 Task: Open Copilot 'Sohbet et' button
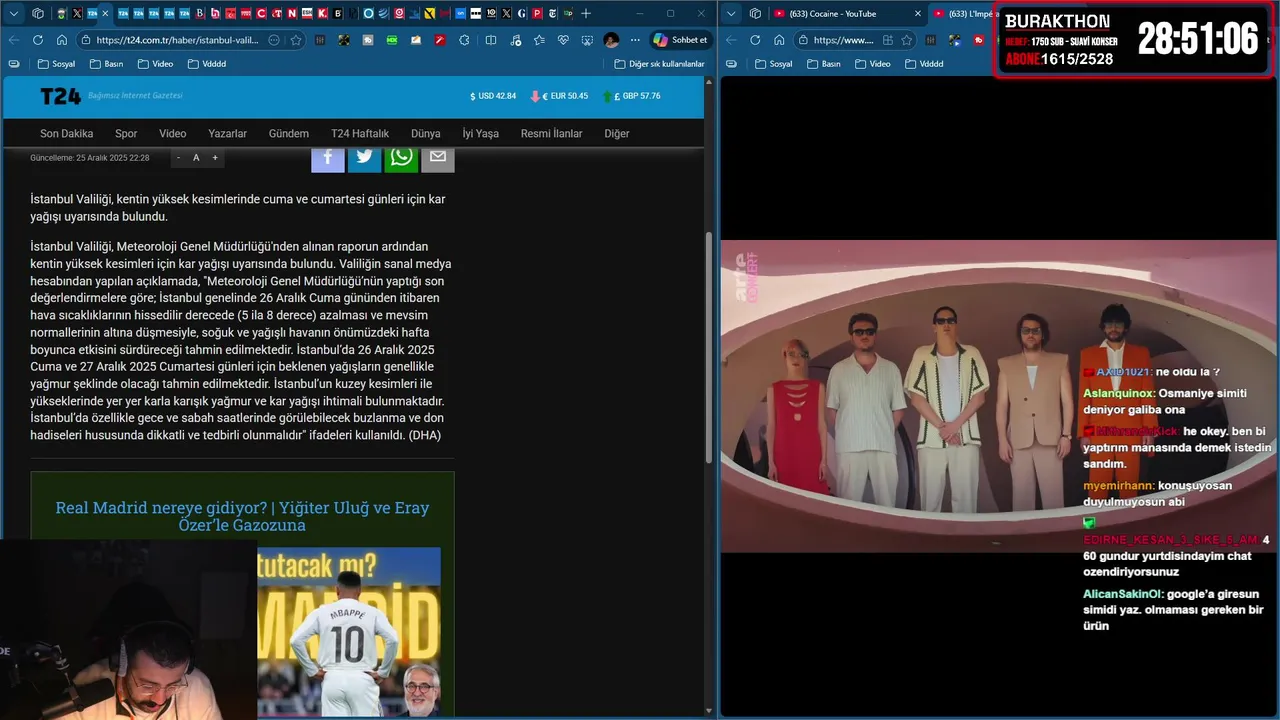pyautogui.click(x=680, y=40)
